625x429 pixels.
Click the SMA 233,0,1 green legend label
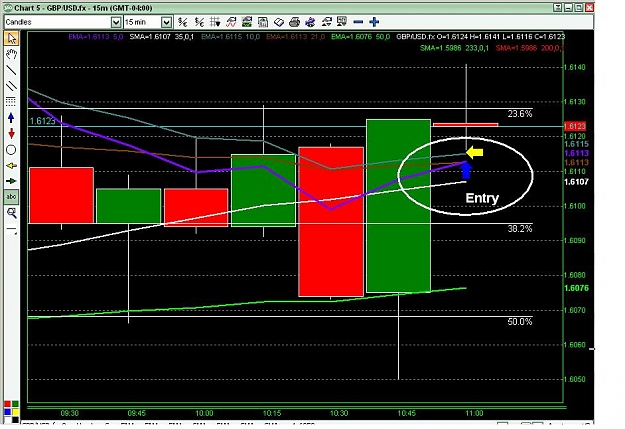pos(454,48)
